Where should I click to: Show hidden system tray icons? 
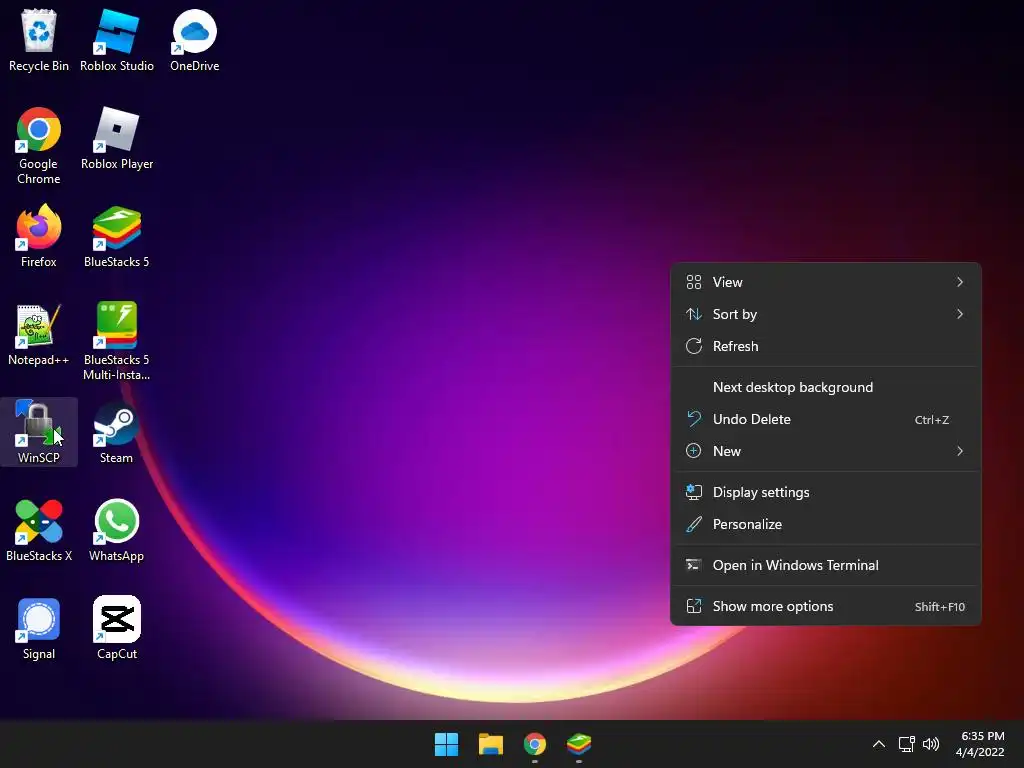coord(879,744)
